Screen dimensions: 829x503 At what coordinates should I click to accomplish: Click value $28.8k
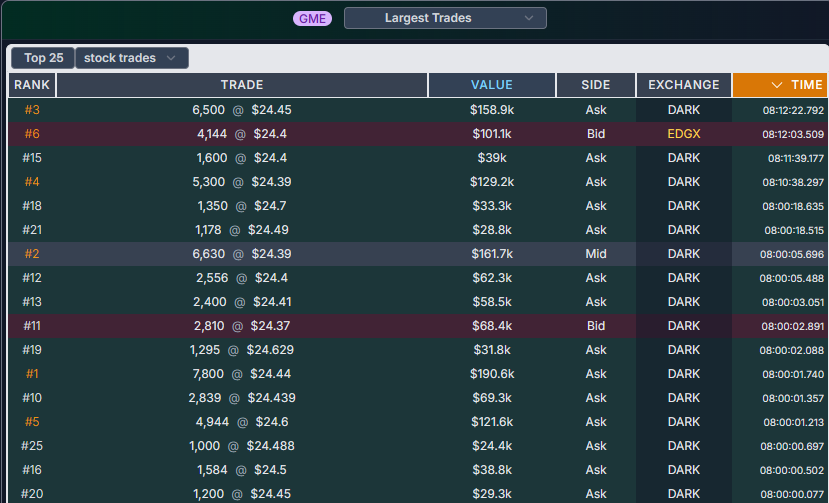[x=492, y=230]
